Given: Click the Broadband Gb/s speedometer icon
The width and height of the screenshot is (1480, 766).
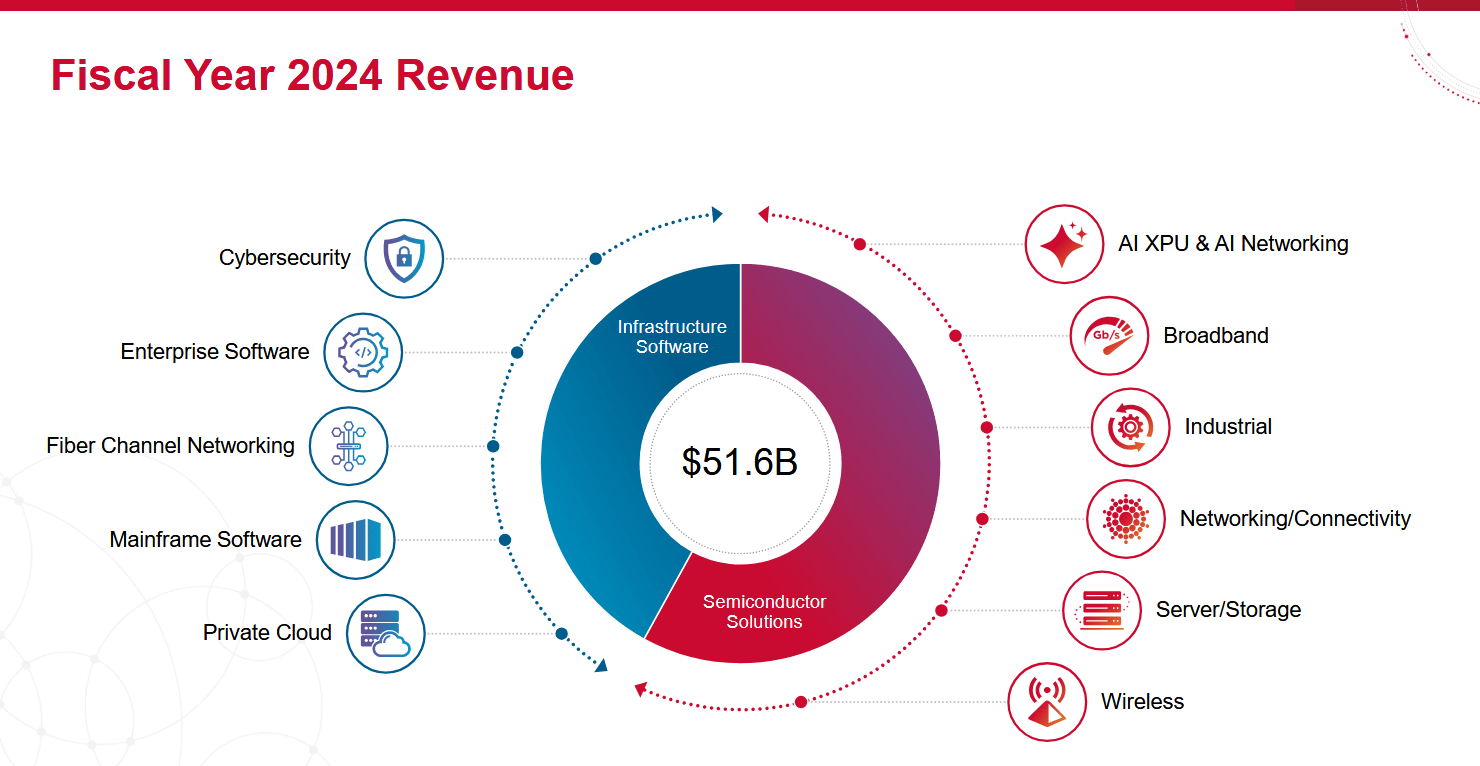Looking at the screenshot, I should point(1109,336).
